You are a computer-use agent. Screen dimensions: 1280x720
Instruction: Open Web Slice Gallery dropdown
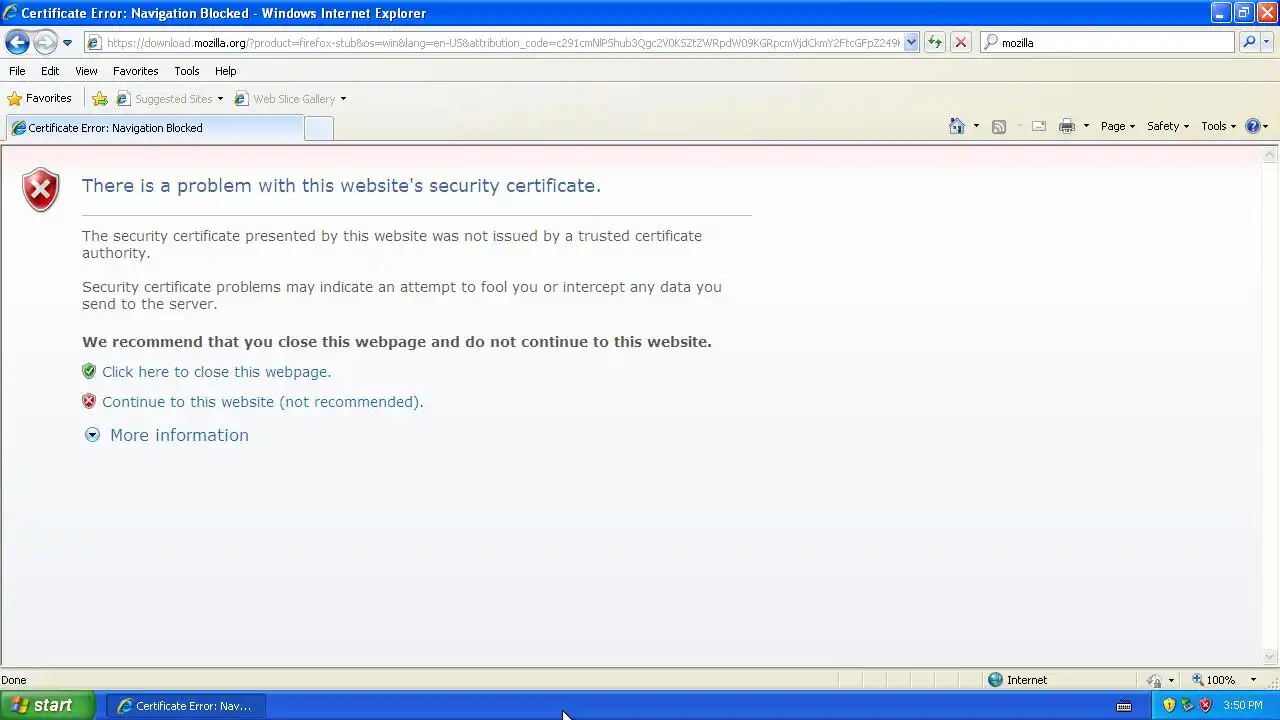click(343, 99)
